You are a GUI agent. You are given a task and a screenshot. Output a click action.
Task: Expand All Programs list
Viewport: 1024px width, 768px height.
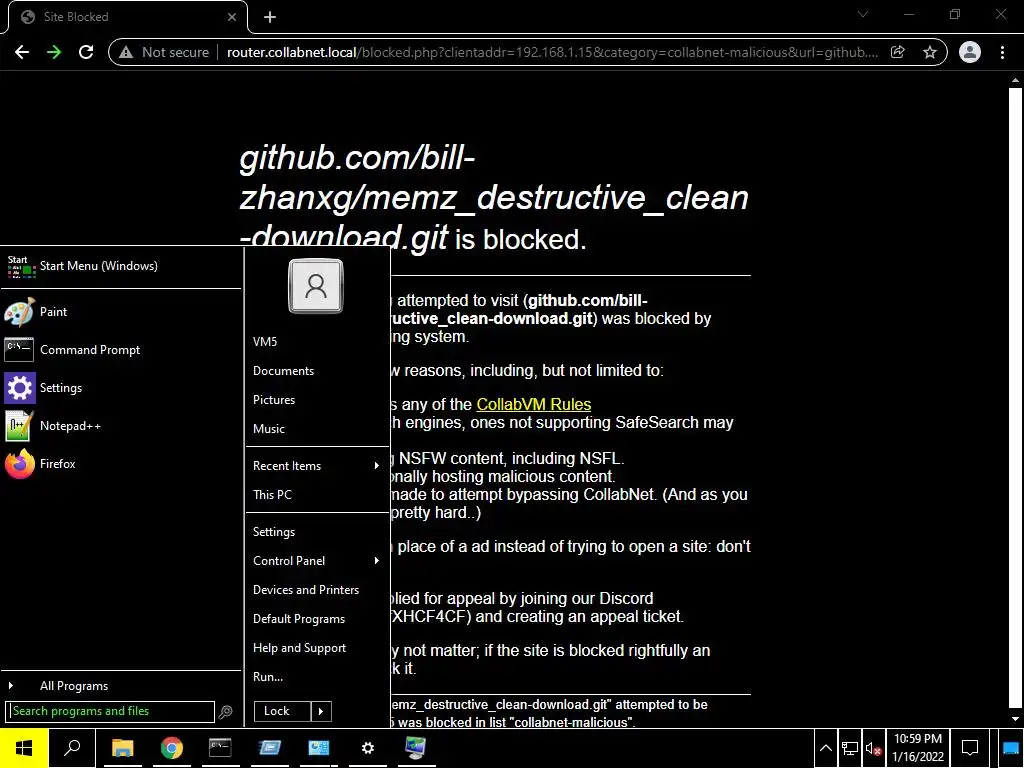121,686
